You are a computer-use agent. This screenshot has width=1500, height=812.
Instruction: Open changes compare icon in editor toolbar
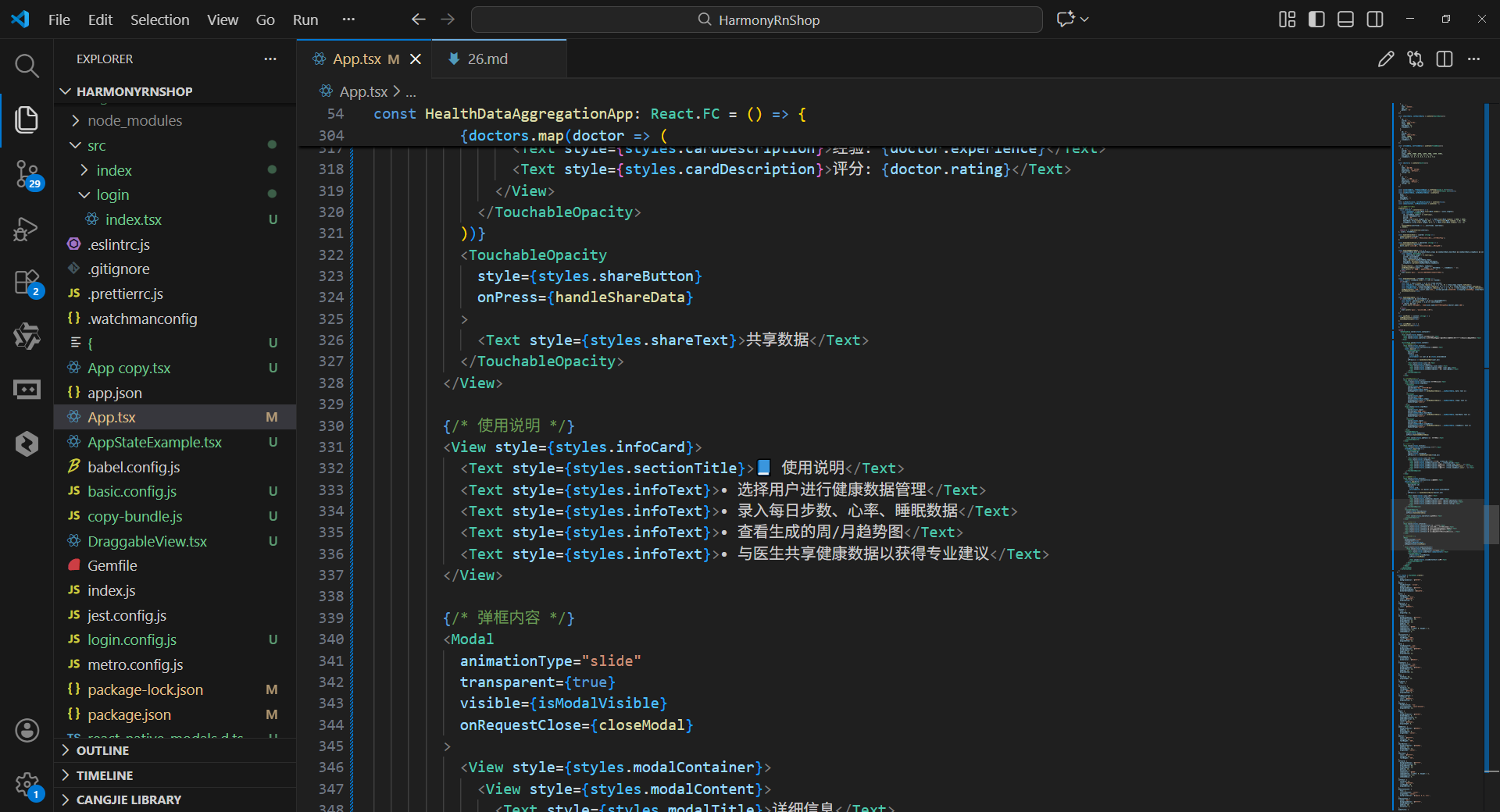click(1415, 59)
